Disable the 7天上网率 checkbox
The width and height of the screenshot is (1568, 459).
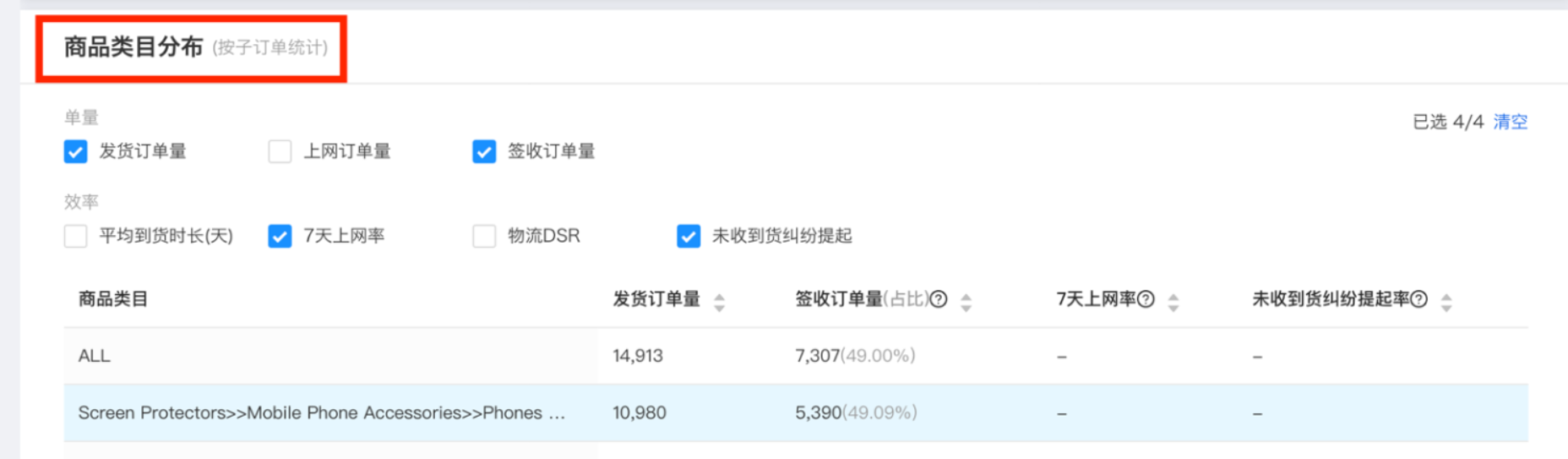coord(280,236)
